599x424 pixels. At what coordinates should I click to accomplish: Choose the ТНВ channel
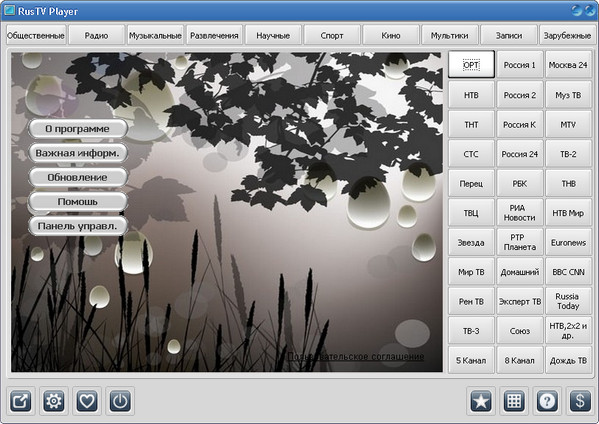point(568,183)
